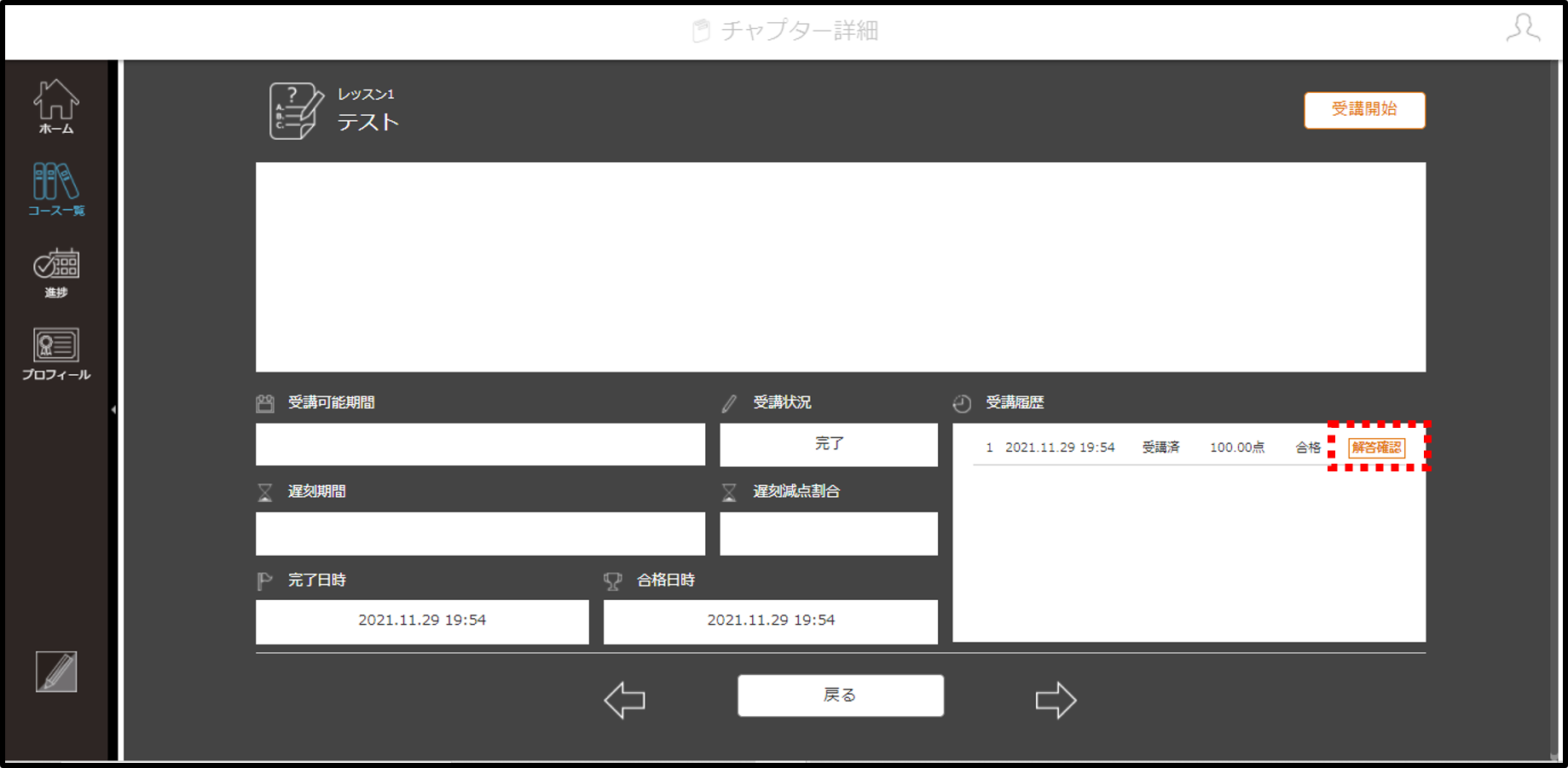Click the 合格日時 trophy icon
Screen dimensions: 1568x768
(x=612, y=580)
